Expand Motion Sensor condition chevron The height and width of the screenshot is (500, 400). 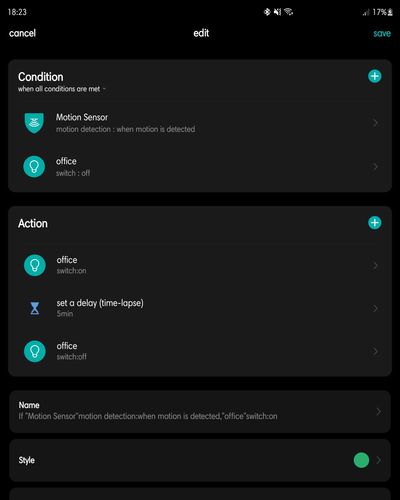[x=376, y=123]
